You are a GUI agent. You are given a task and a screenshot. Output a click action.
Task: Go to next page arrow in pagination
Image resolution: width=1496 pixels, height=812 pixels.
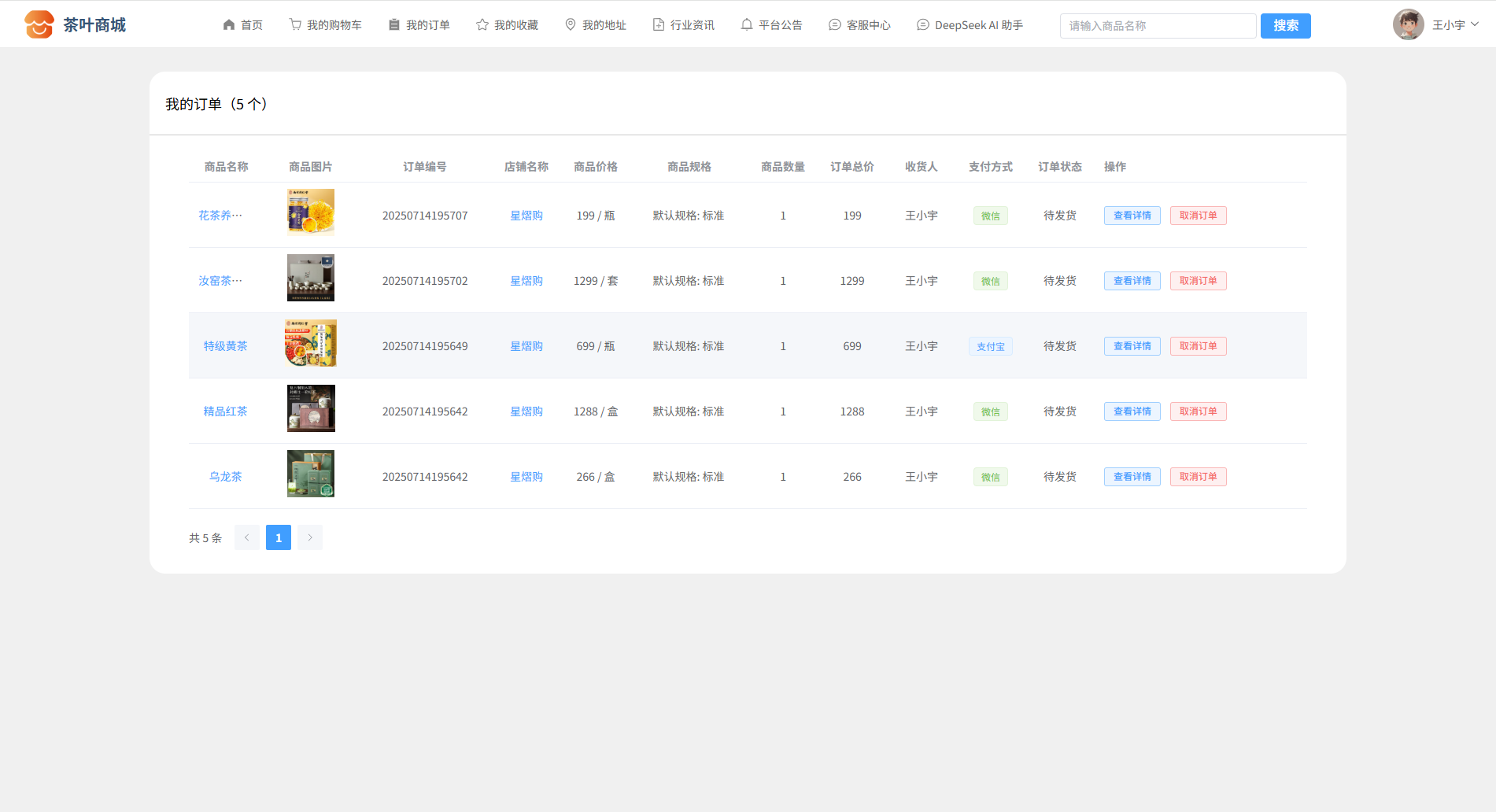click(310, 537)
